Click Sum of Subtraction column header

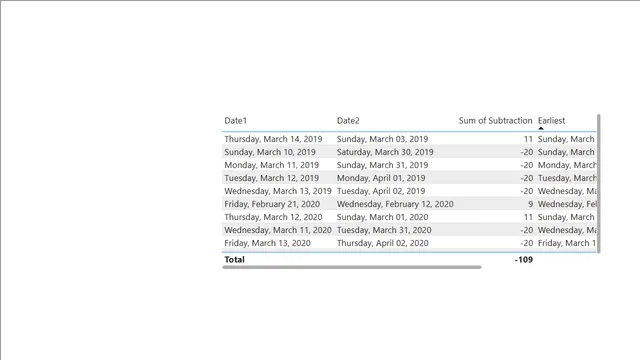pos(495,121)
